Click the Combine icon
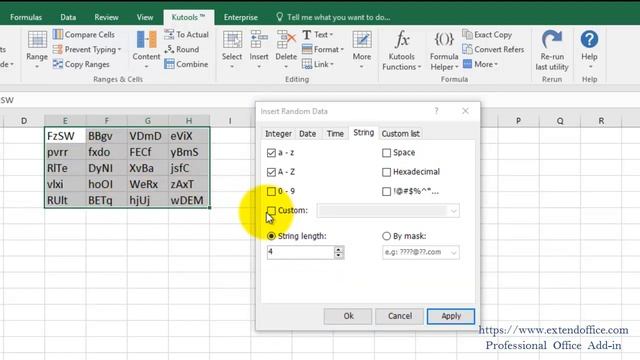The height and width of the screenshot is (360, 640). (169, 64)
